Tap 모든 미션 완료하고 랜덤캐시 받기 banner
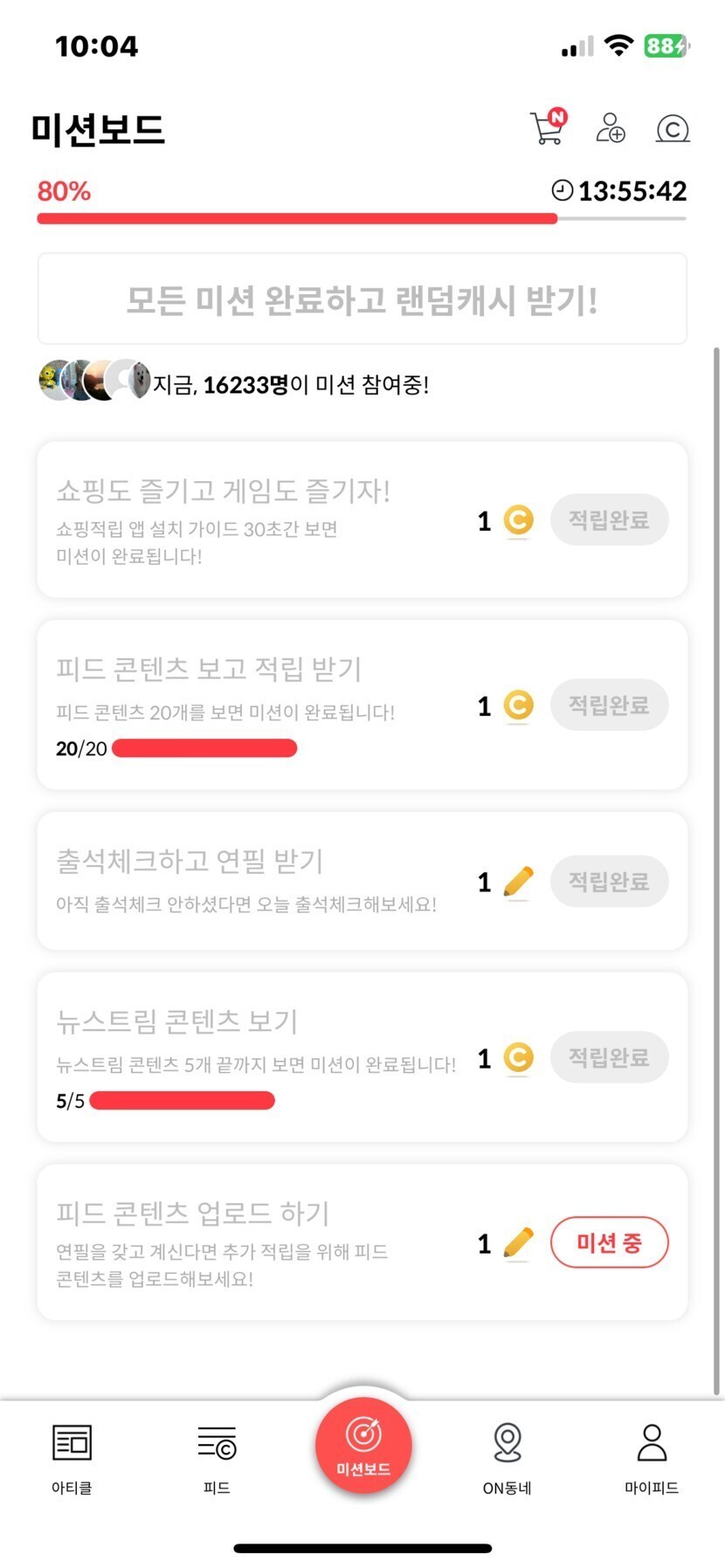This screenshot has width=725, height=1568. [362, 299]
